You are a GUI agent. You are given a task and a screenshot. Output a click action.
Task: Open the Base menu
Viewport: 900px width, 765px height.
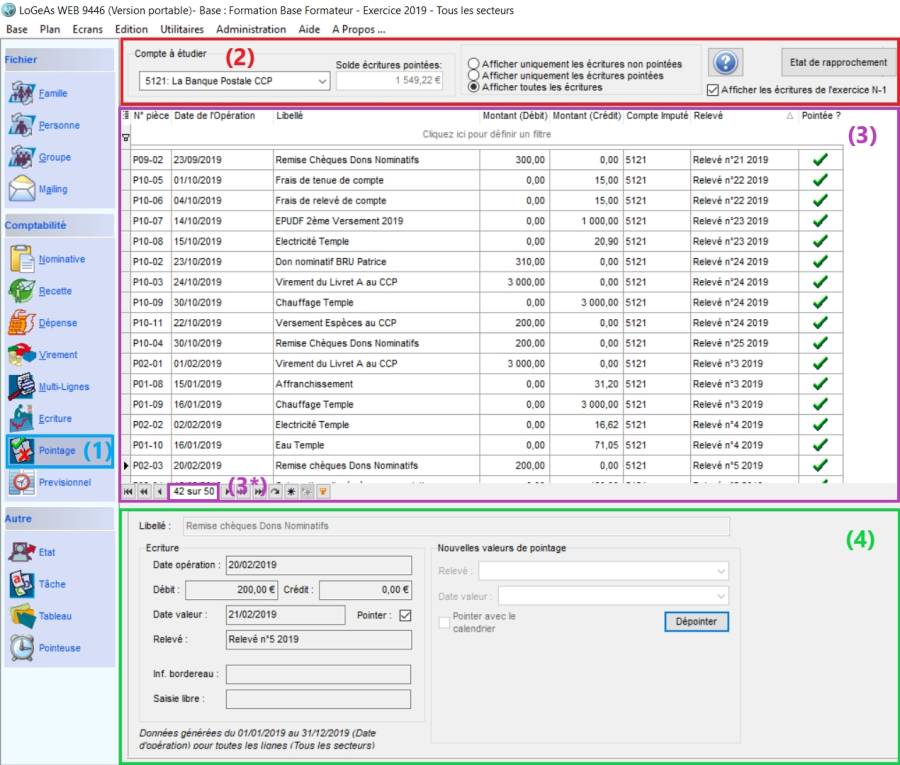pyautogui.click(x=17, y=29)
